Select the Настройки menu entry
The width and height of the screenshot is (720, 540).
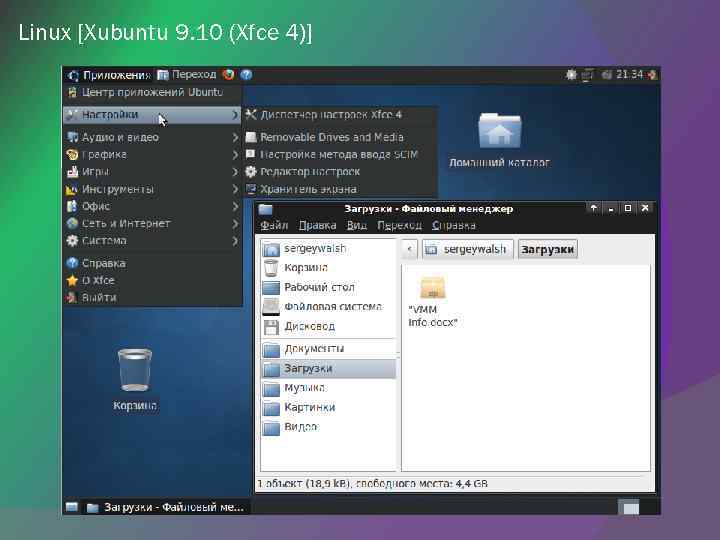[152, 115]
